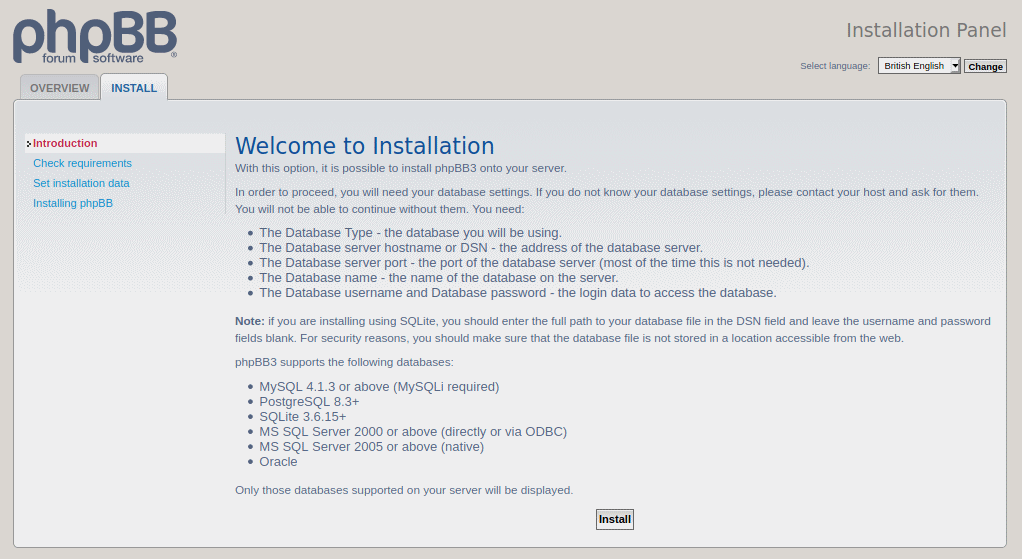Select Installing phpBB sidebar step
Viewport: 1022px width, 559px height.
point(72,203)
